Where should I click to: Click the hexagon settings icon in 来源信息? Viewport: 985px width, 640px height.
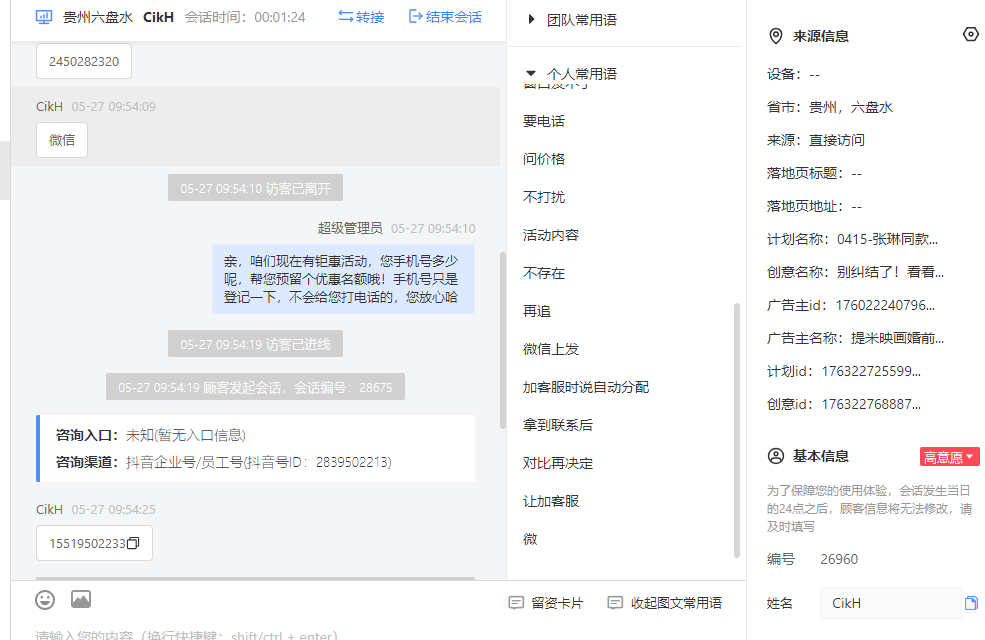pos(971,34)
